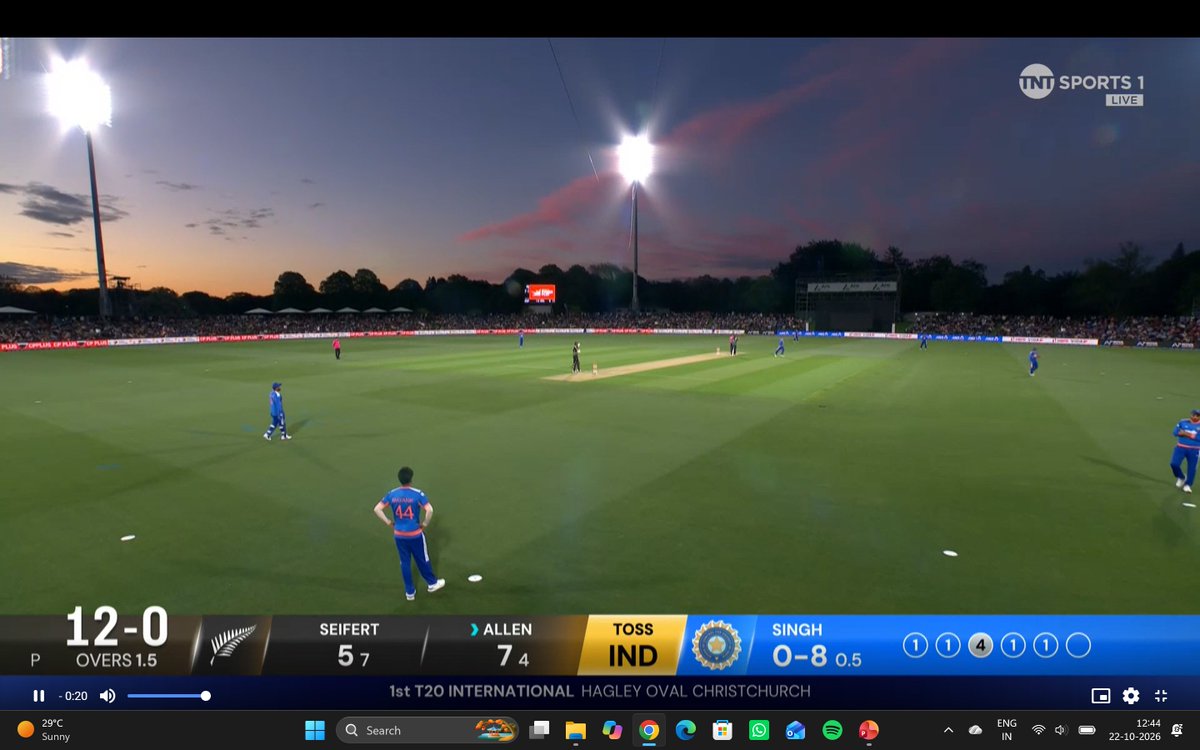The height and width of the screenshot is (750, 1200).
Task: Click "1st T20 INTERNATIONAL" caption
Action: (x=481, y=691)
